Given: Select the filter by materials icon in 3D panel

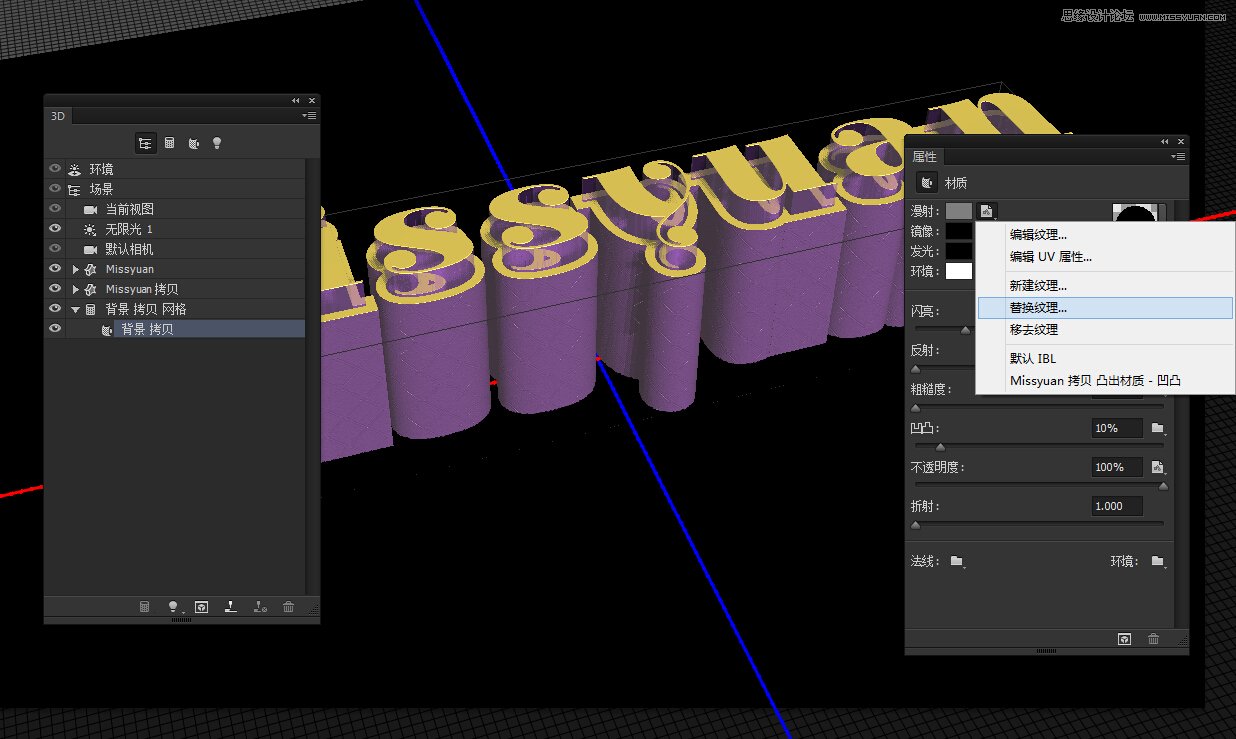Looking at the screenshot, I should (x=194, y=144).
